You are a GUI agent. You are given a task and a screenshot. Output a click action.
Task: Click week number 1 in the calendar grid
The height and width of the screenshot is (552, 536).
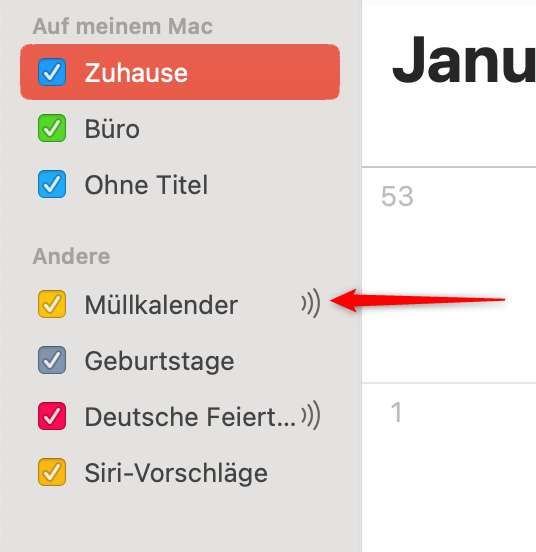coord(396,412)
